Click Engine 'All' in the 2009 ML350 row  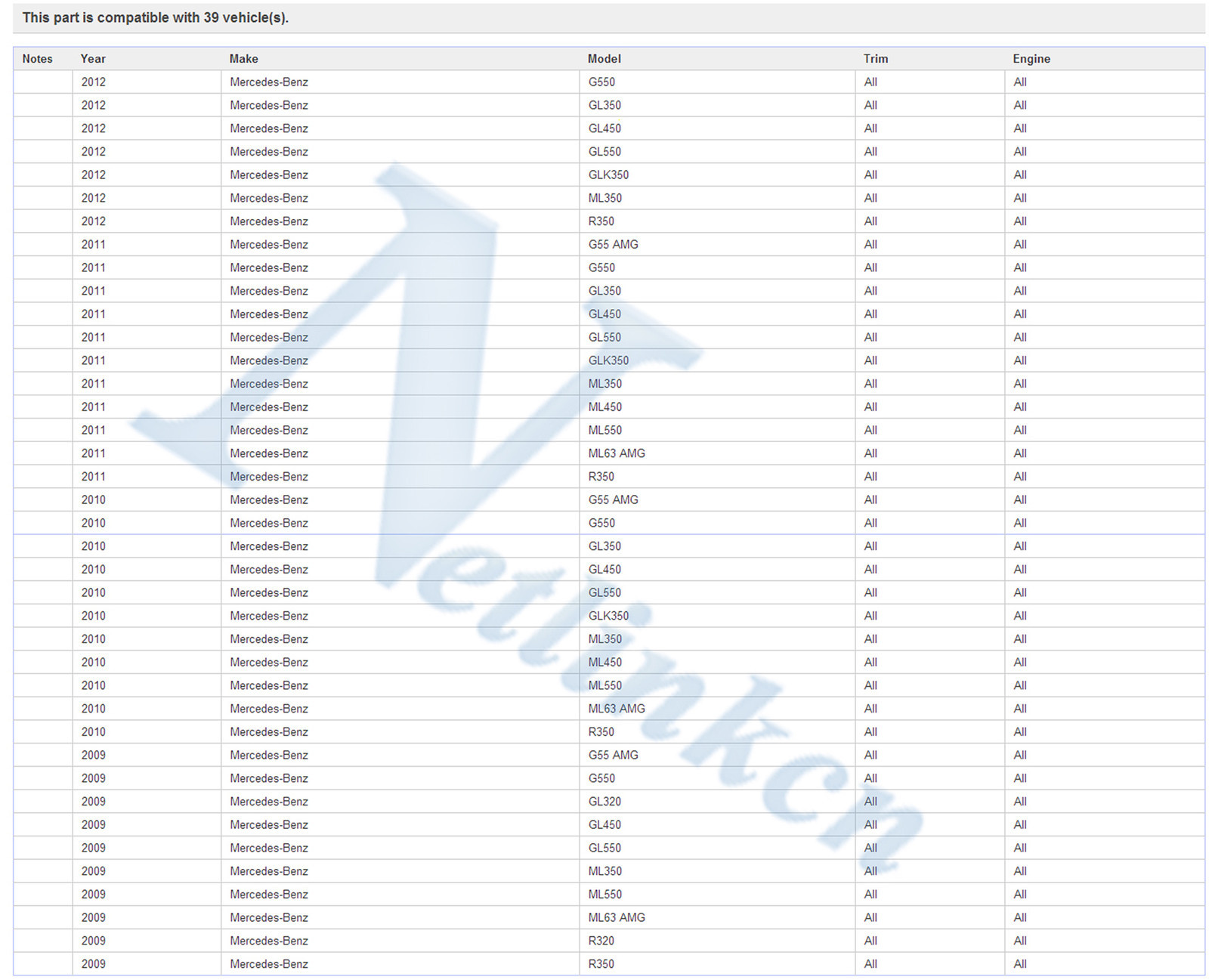click(x=1020, y=871)
